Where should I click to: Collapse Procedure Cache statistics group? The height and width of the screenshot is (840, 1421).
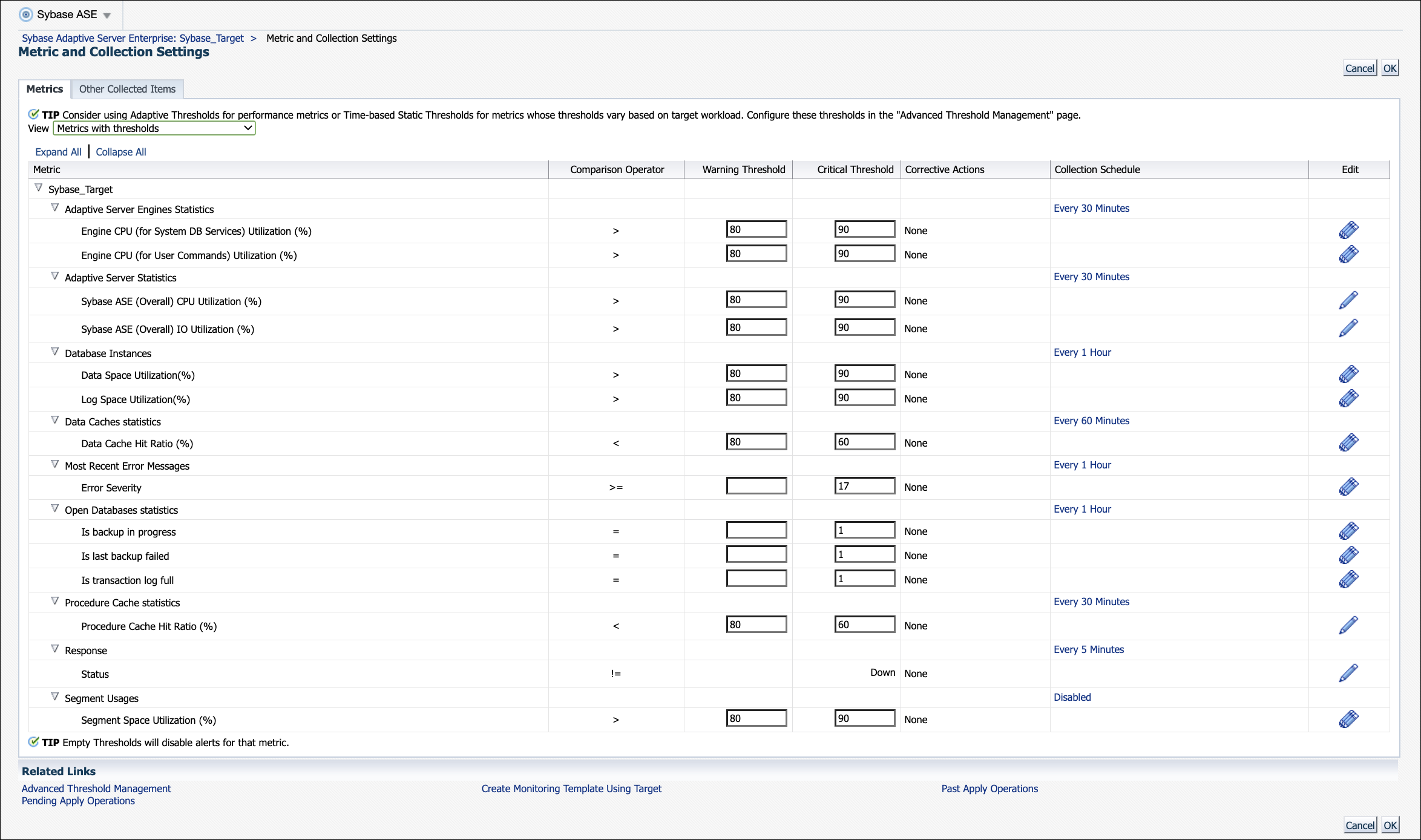click(55, 602)
